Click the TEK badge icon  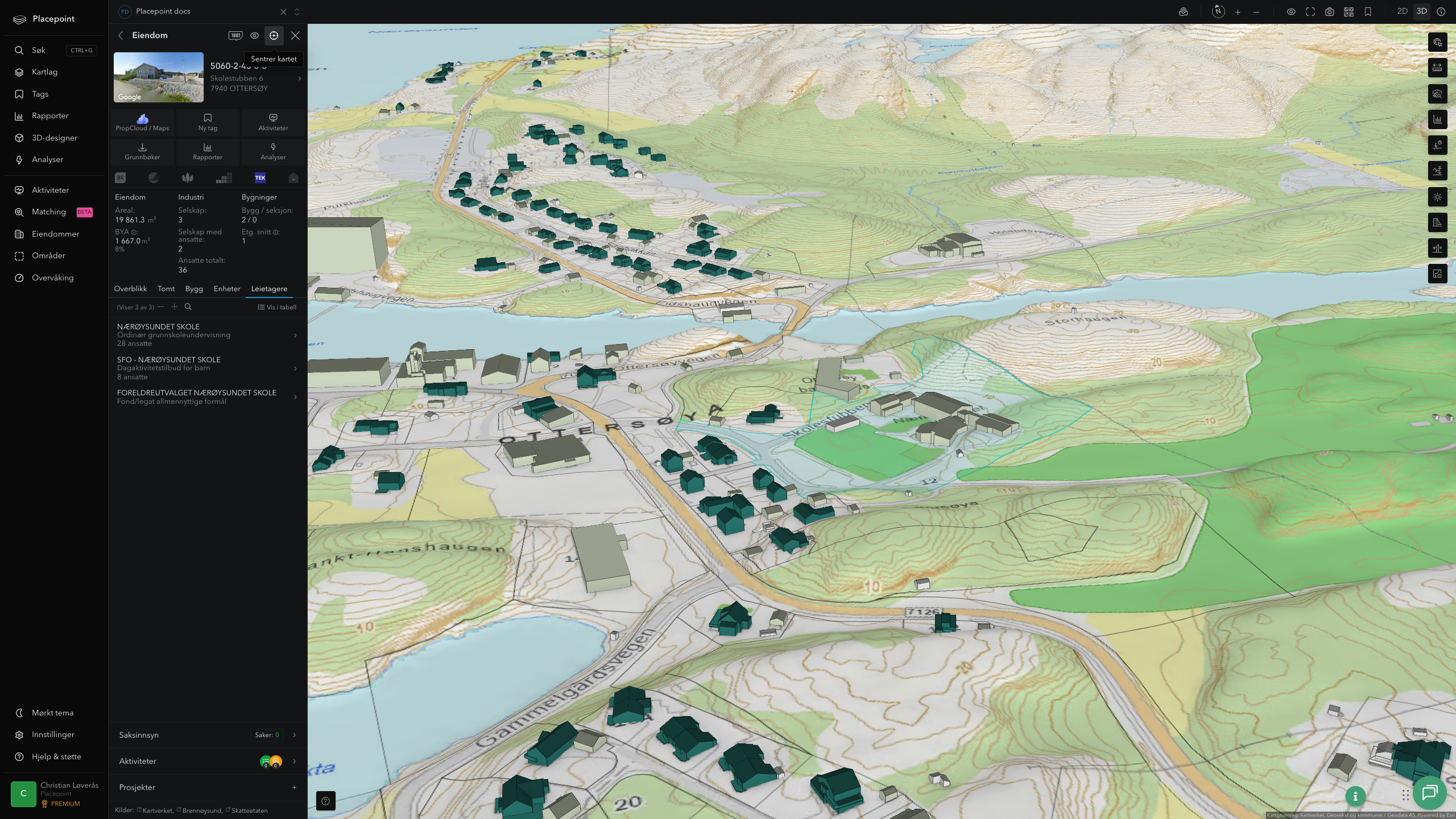coord(260,178)
